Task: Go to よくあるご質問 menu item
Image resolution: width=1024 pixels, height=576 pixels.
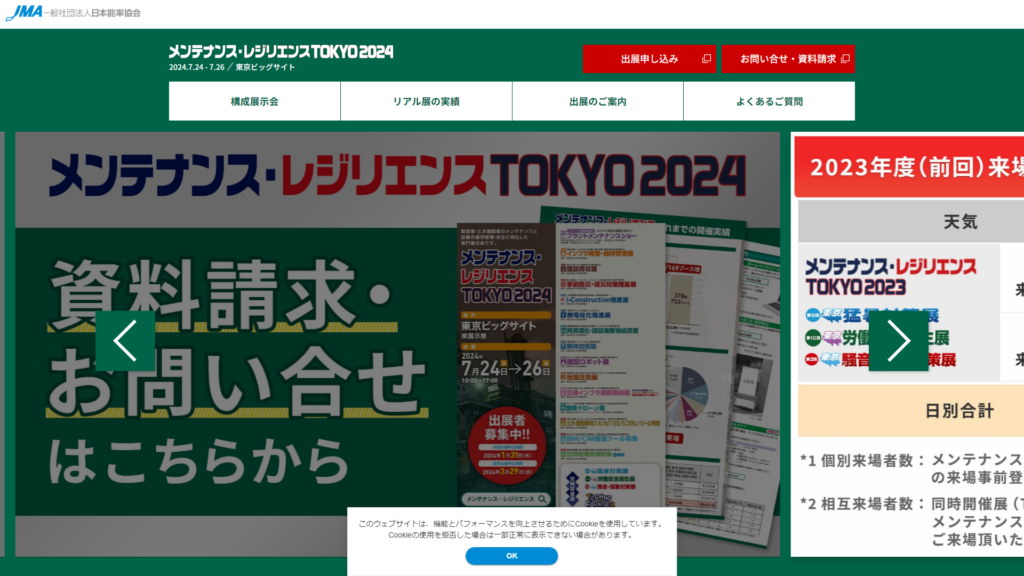Action: 769,101
